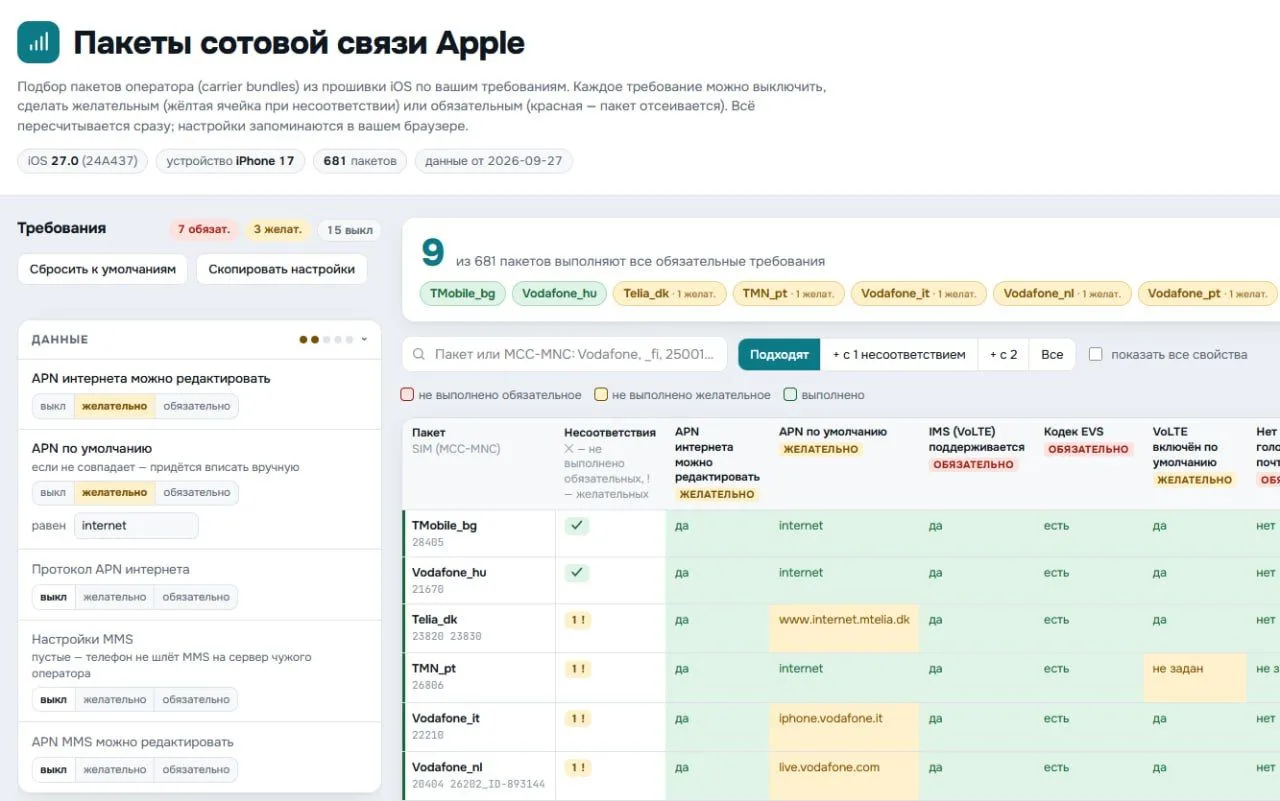Image resolution: width=1280 pixels, height=801 pixels.
Task: Click the mismatch badge in the Telia_dk row
Action: [578, 620]
